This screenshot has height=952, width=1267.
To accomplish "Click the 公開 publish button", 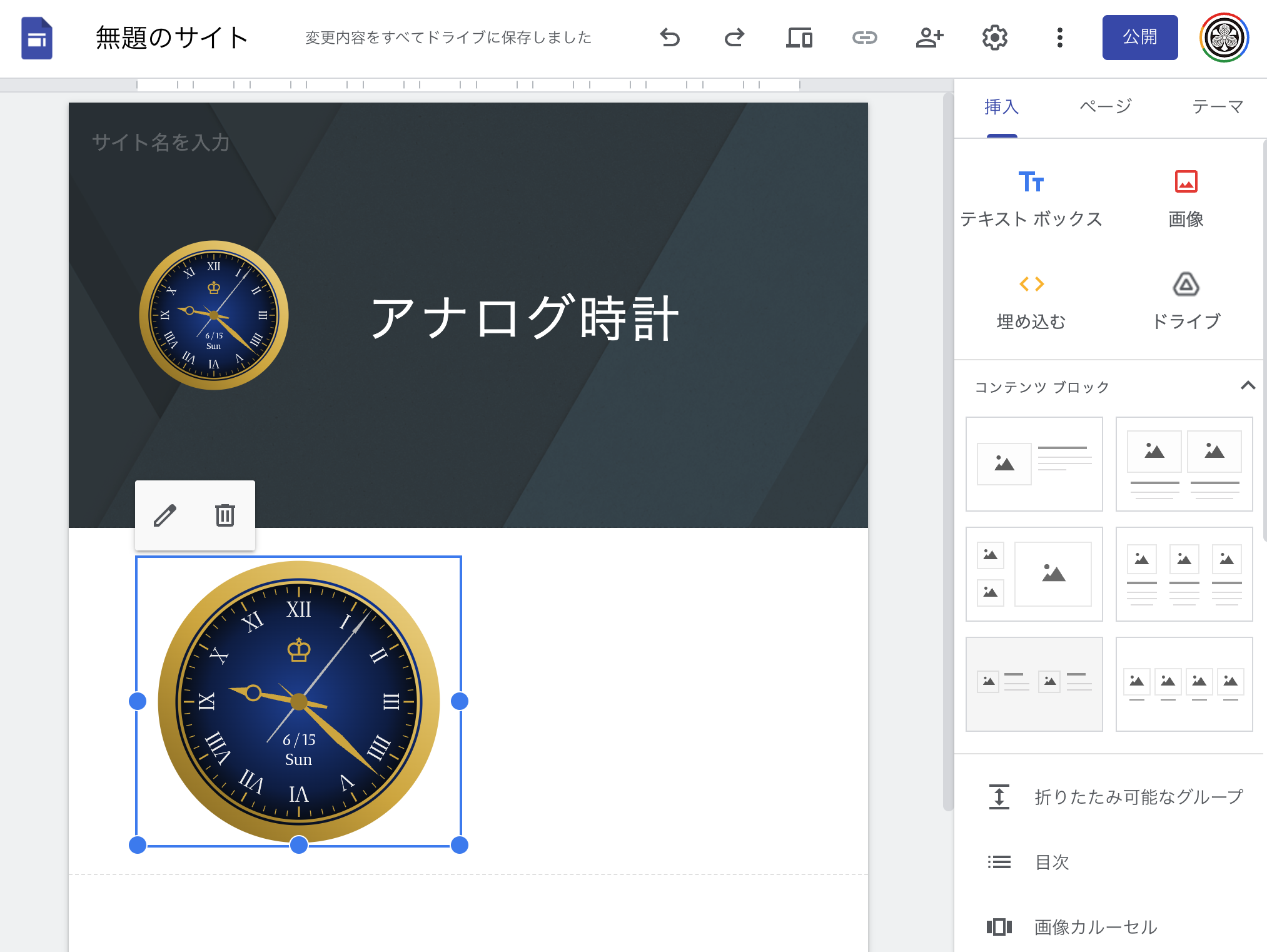I will [1139, 38].
